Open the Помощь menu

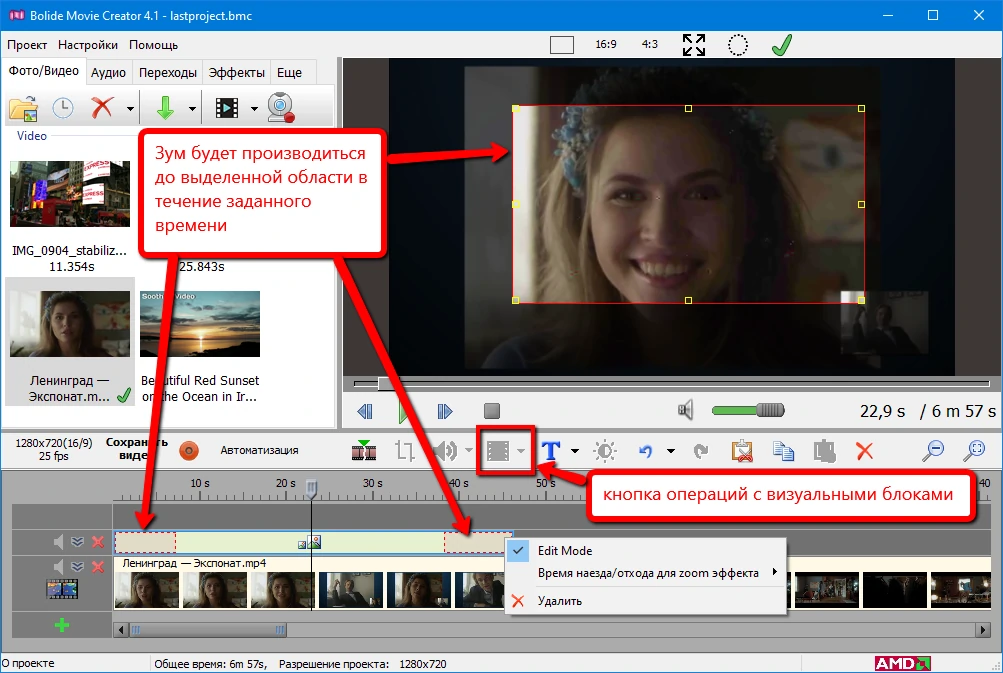154,45
